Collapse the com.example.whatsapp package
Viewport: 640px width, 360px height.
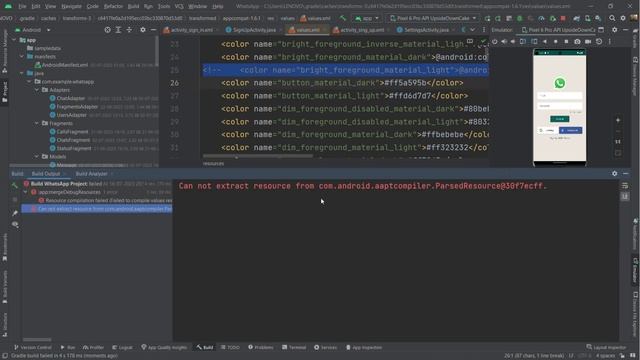[29, 82]
